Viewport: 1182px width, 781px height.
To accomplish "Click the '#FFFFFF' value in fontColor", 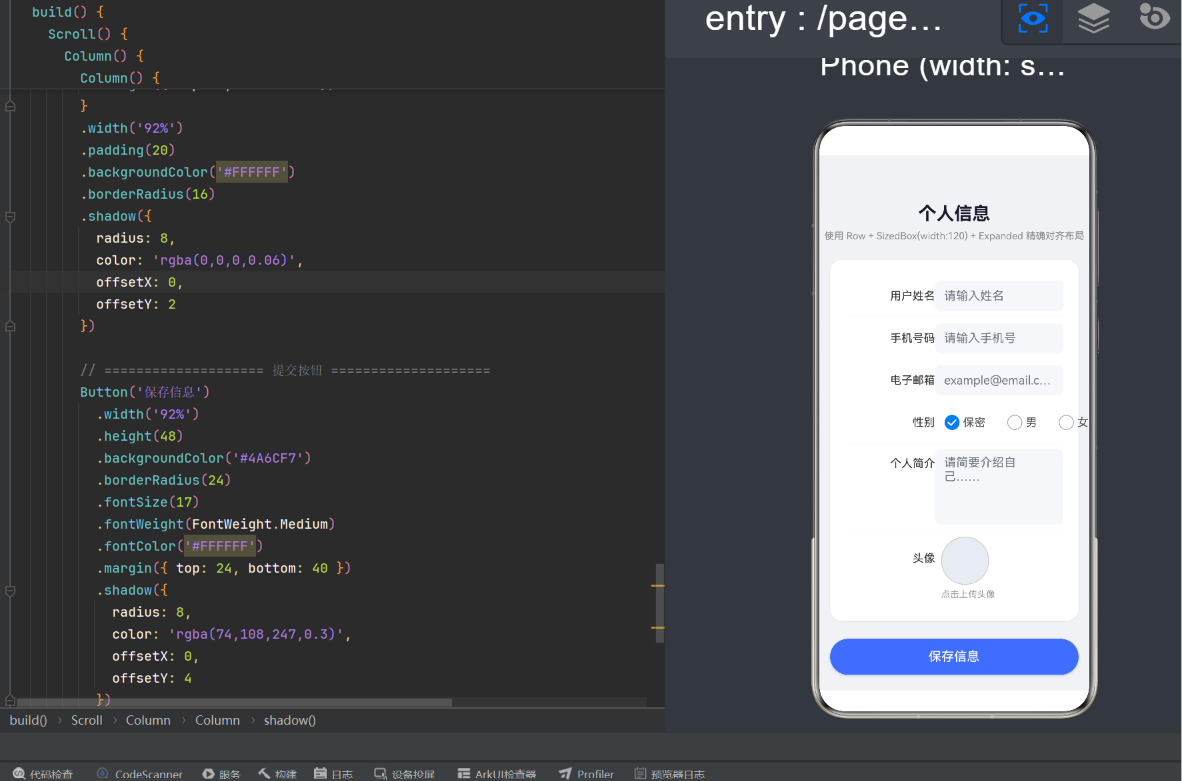I will pyautogui.click(x=220, y=546).
